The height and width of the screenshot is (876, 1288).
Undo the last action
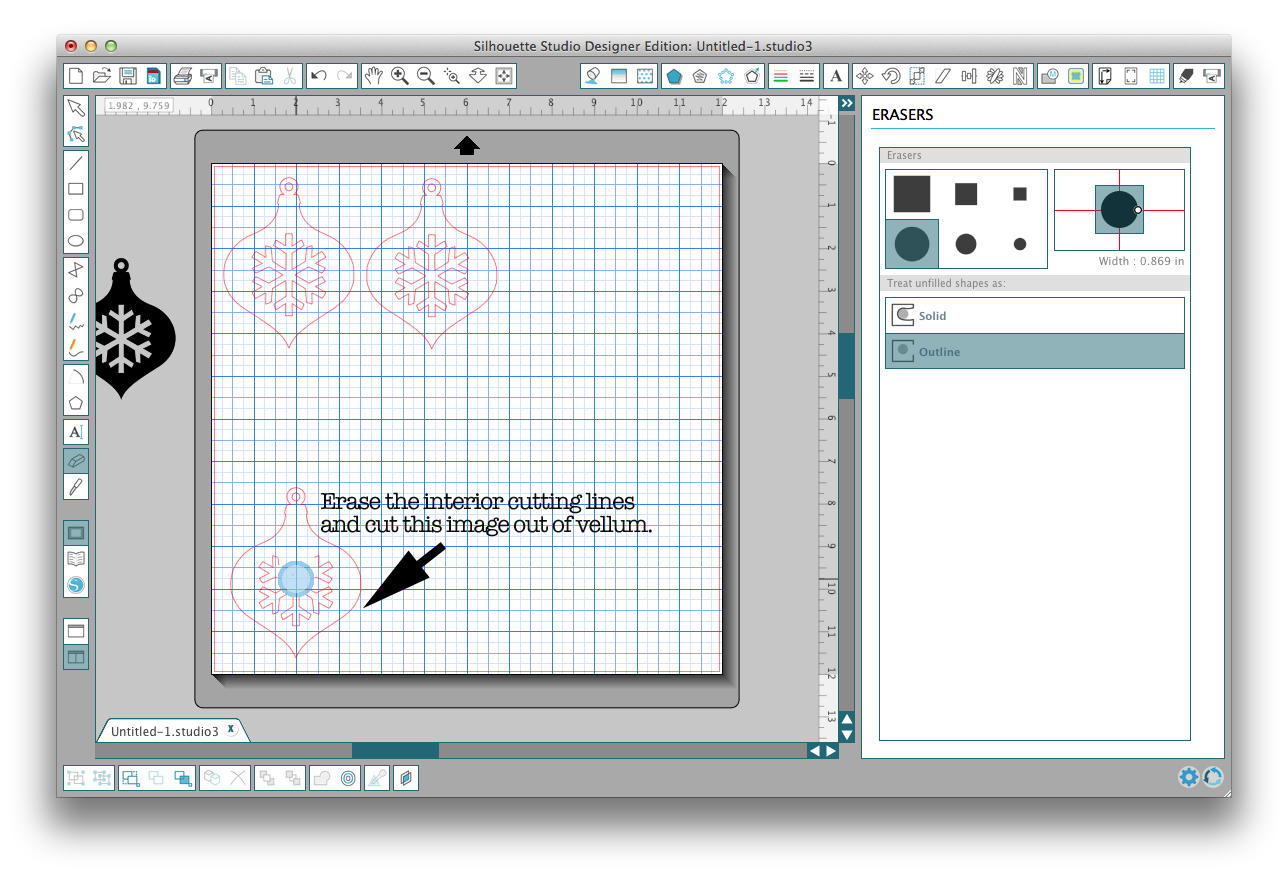319,76
